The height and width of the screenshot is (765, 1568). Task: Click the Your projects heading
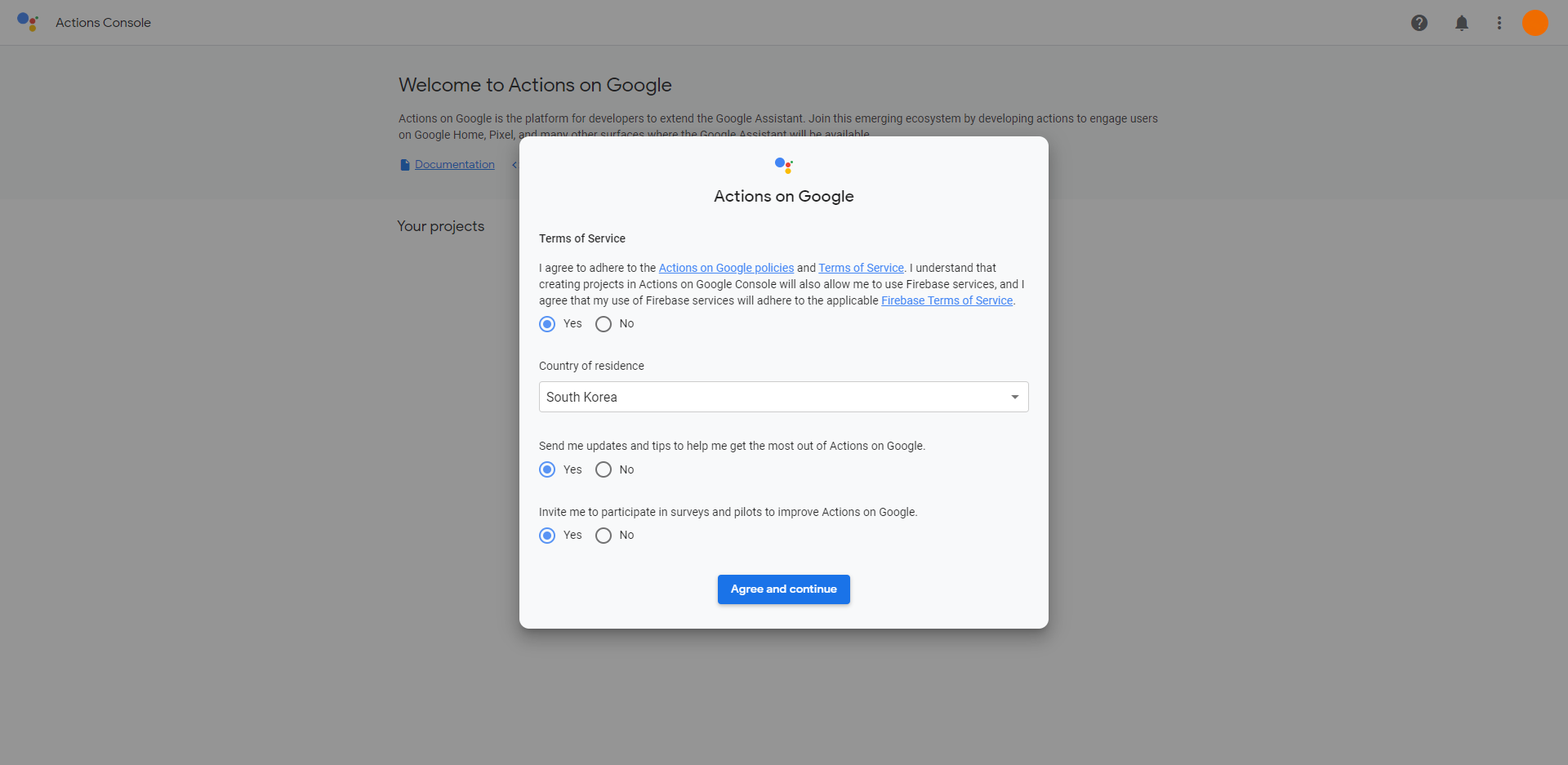pos(441,226)
